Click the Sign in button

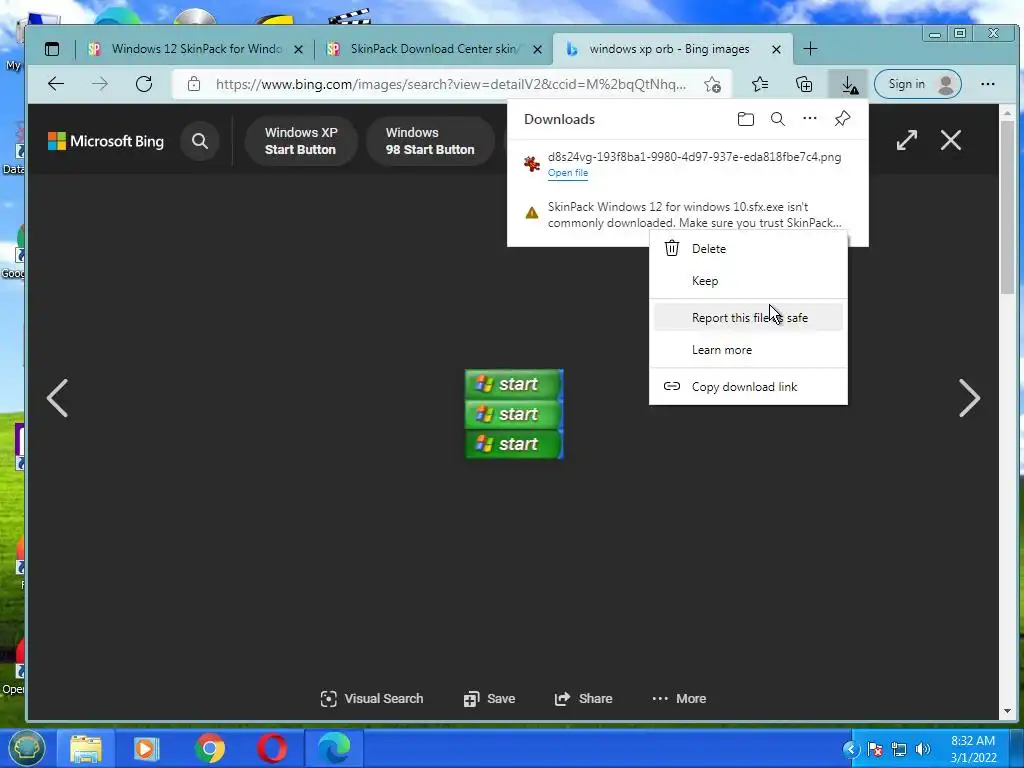(x=918, y=84)
